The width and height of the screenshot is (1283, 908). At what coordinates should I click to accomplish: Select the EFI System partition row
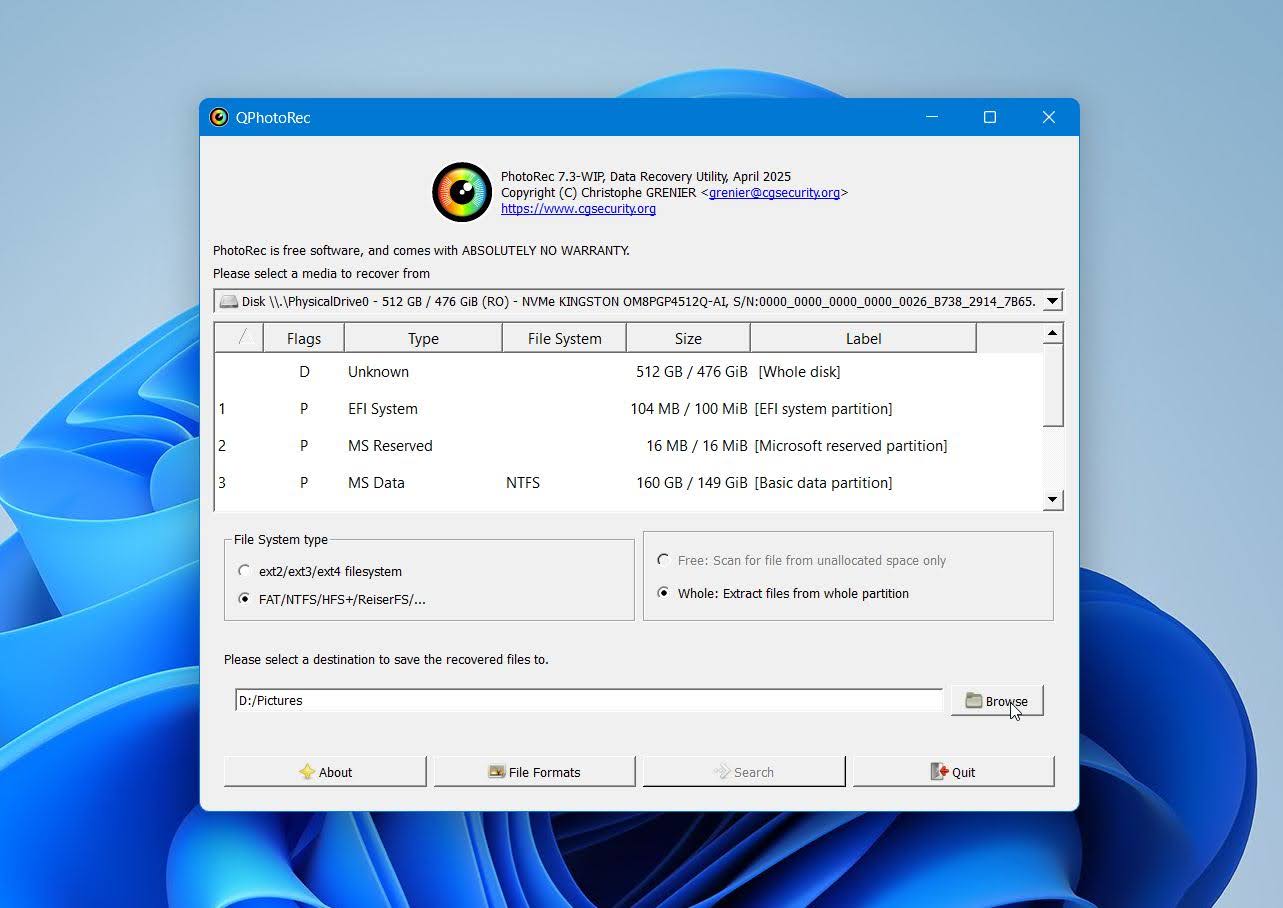[x=500, y=408]
